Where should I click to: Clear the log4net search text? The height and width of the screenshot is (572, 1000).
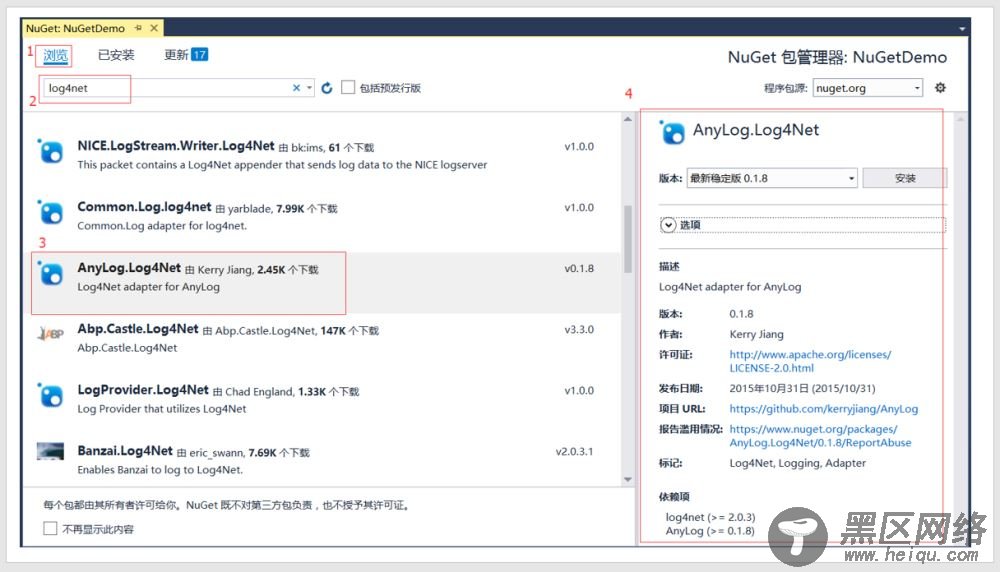click(x=296, y=88)
